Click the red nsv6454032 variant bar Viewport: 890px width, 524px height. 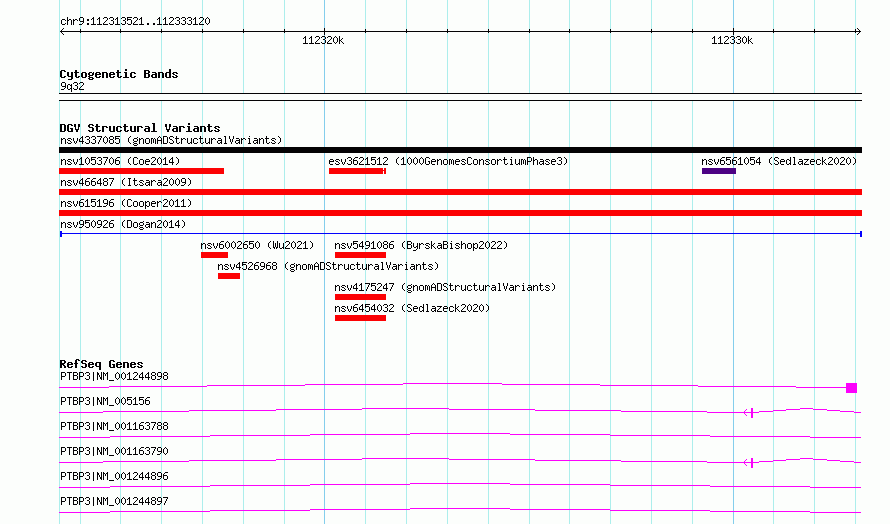pos(360,318)
